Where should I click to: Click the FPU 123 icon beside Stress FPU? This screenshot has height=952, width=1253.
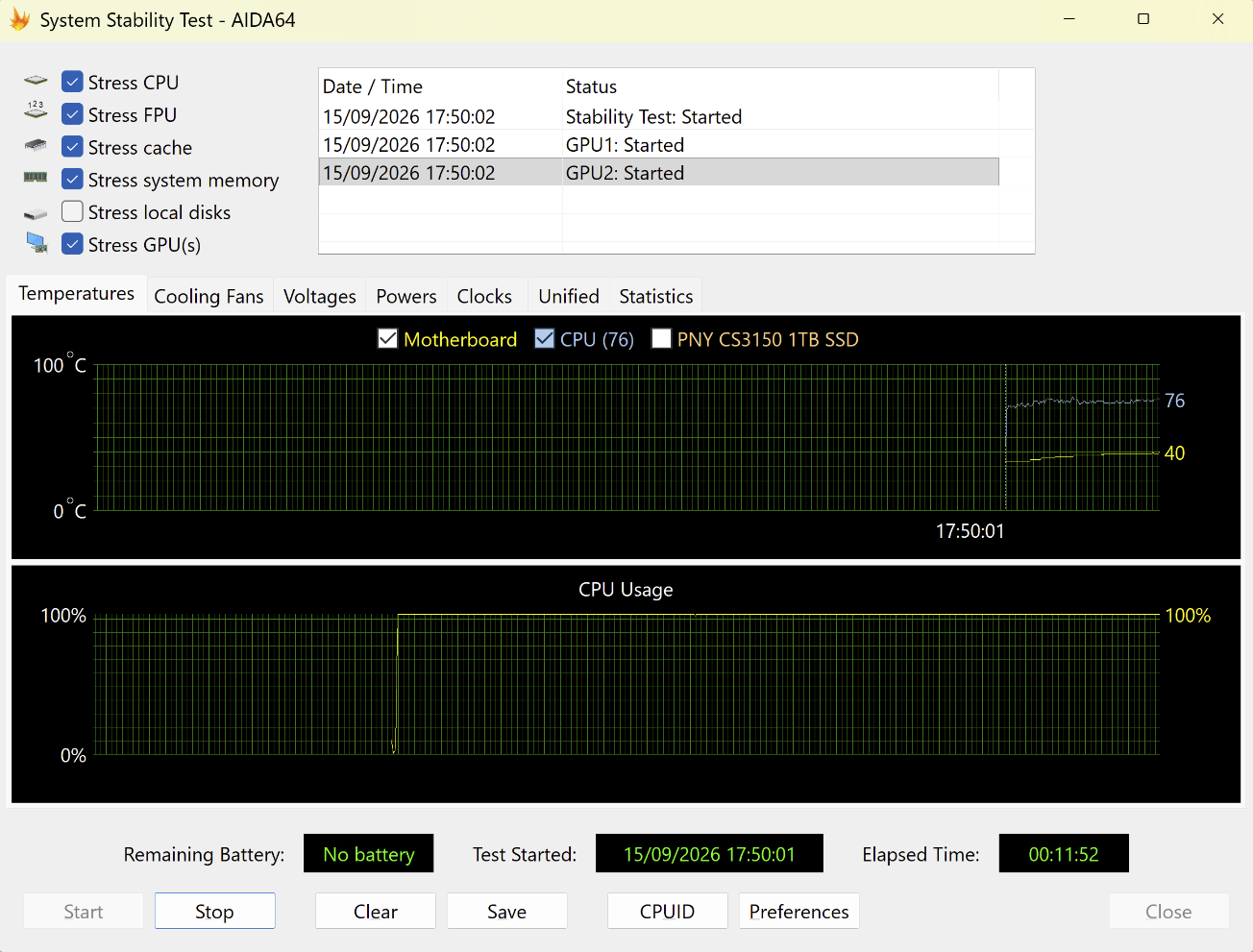click(36, 110)
